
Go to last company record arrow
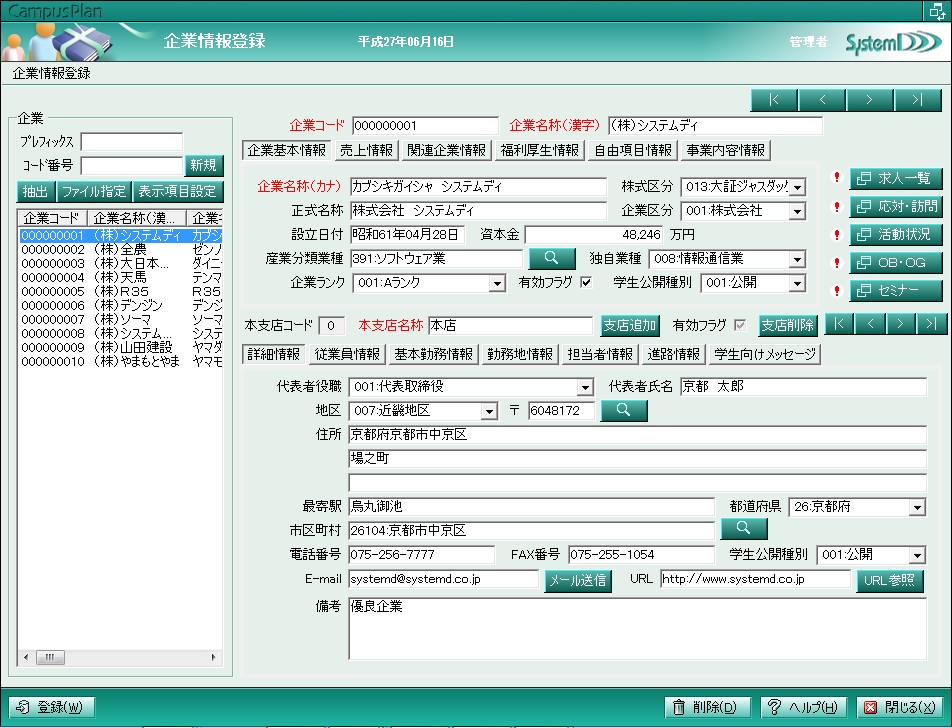[x=917, y=100]
